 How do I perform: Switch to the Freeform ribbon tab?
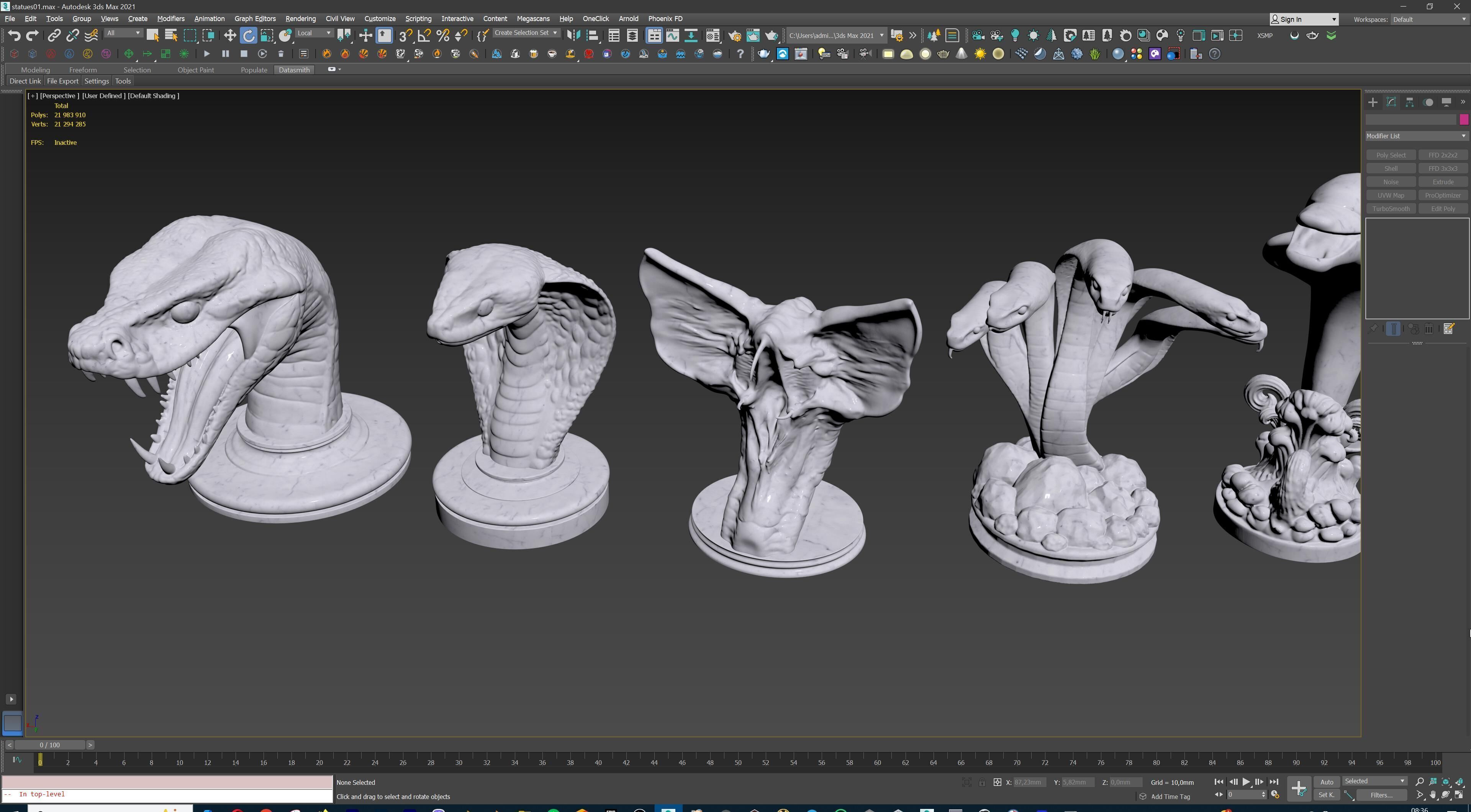pos(83,70)
